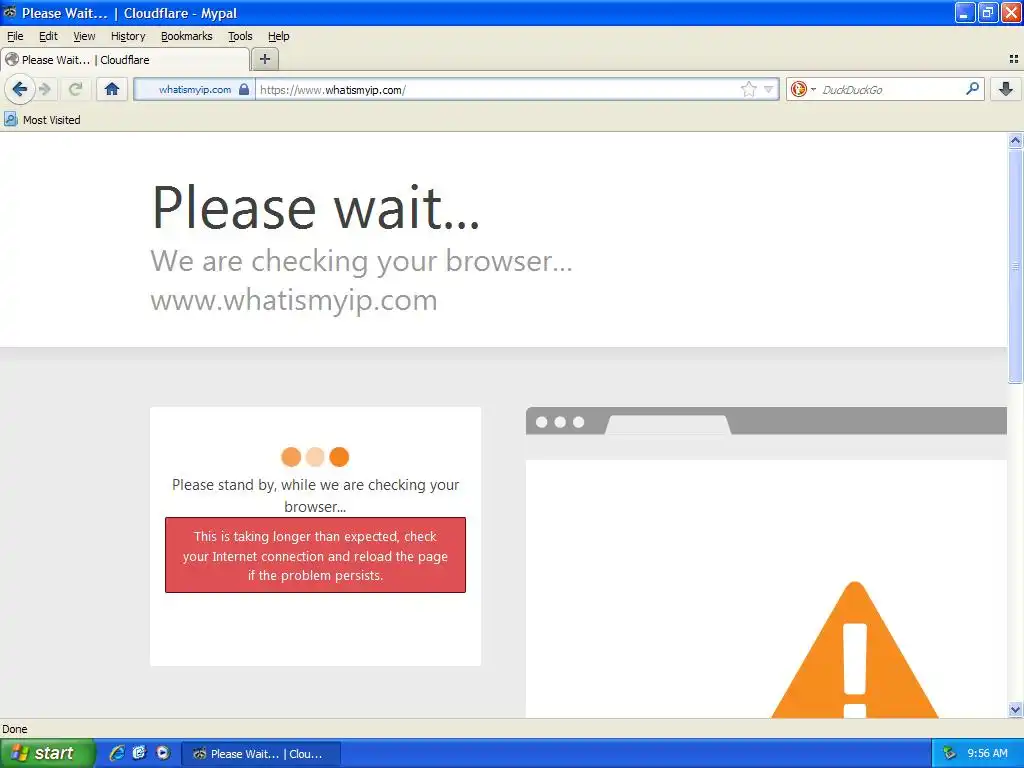1024x768 pixels.
Task: Minimize the Mypal browser window
Action: (x=965, y=12)
